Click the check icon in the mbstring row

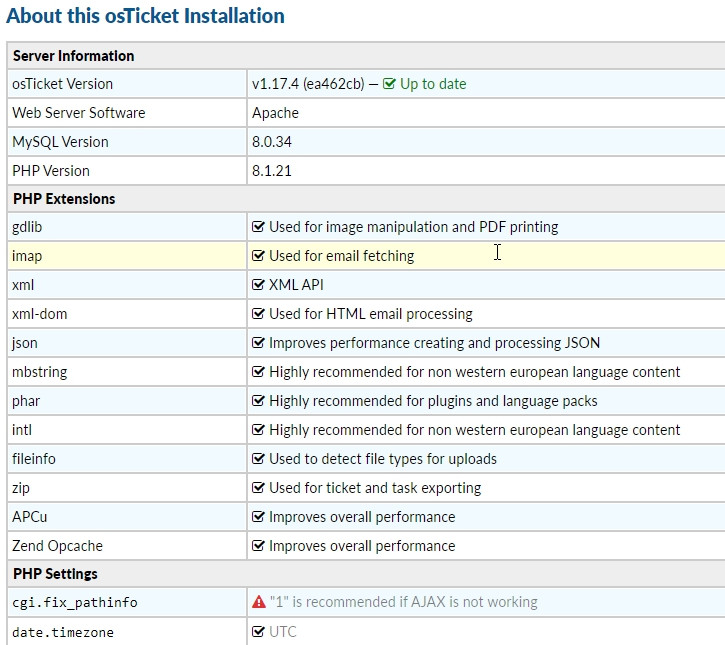pyautogui.click(x=258, y=372)
